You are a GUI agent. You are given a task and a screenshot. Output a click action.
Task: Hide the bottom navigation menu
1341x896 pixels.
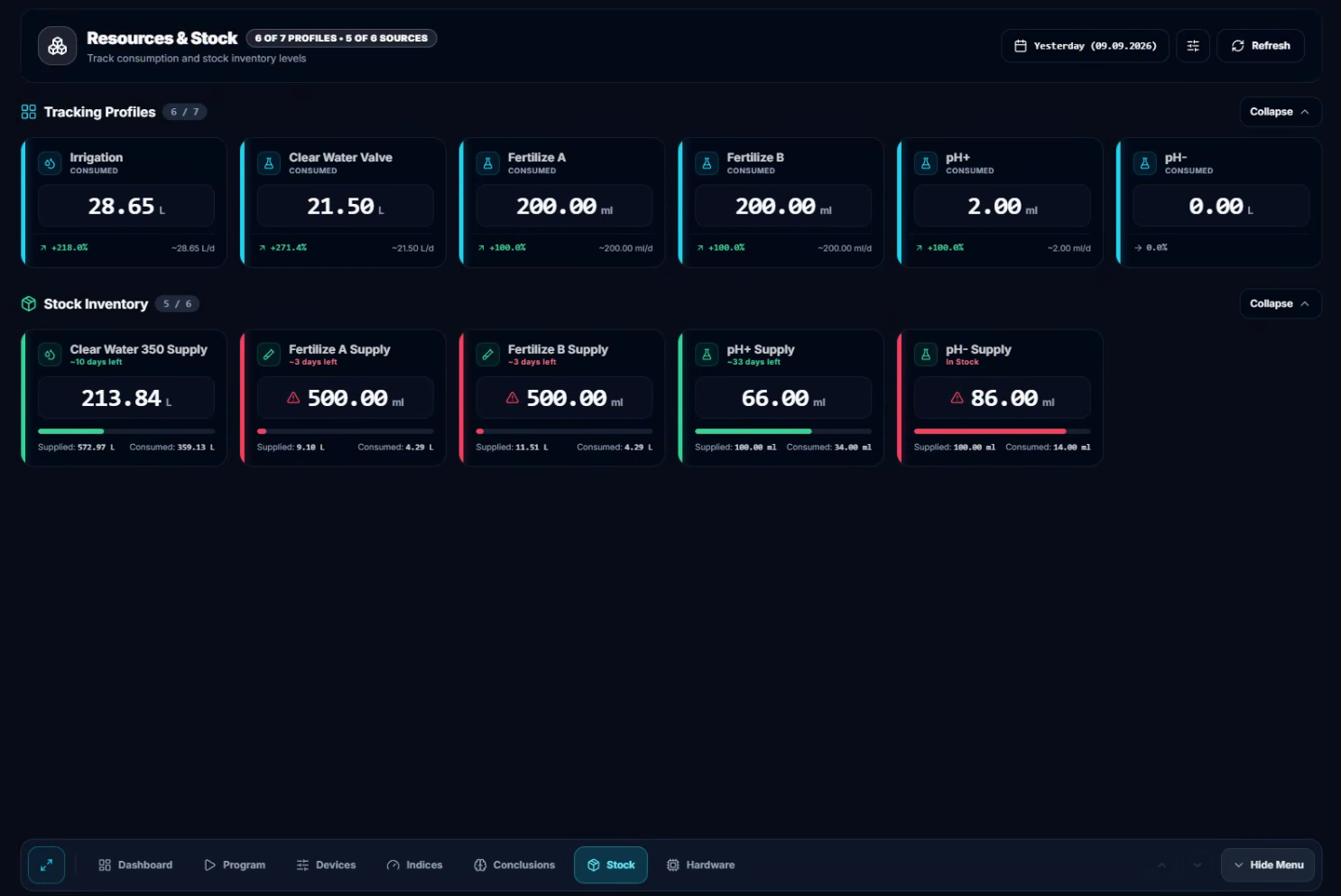[x=1268, y=864]
